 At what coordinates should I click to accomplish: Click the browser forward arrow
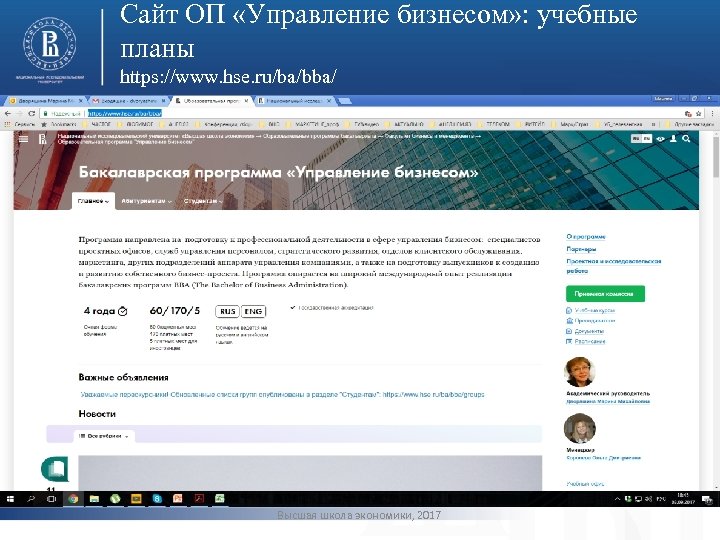coord(19,113)
